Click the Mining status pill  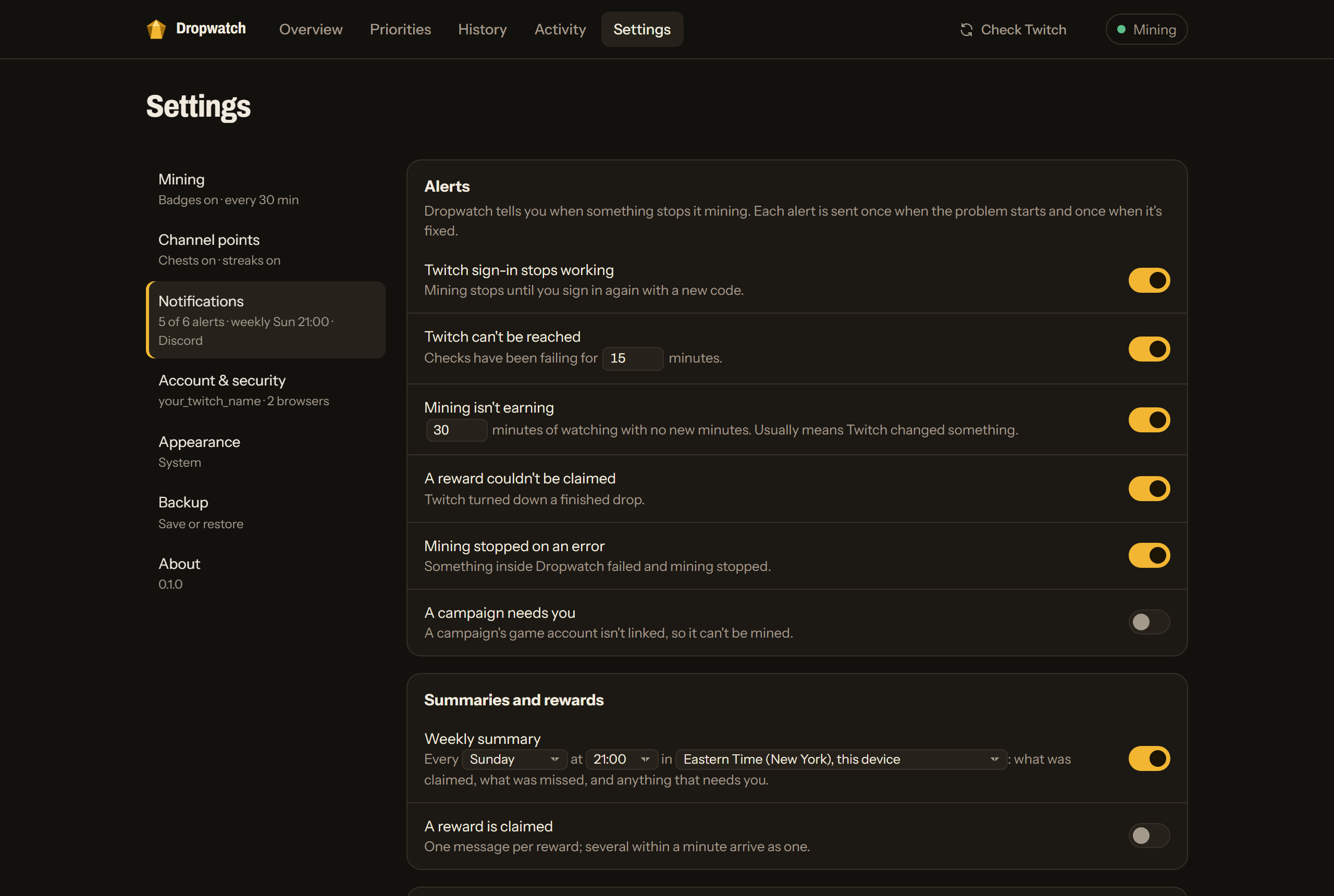[1146, 29]
